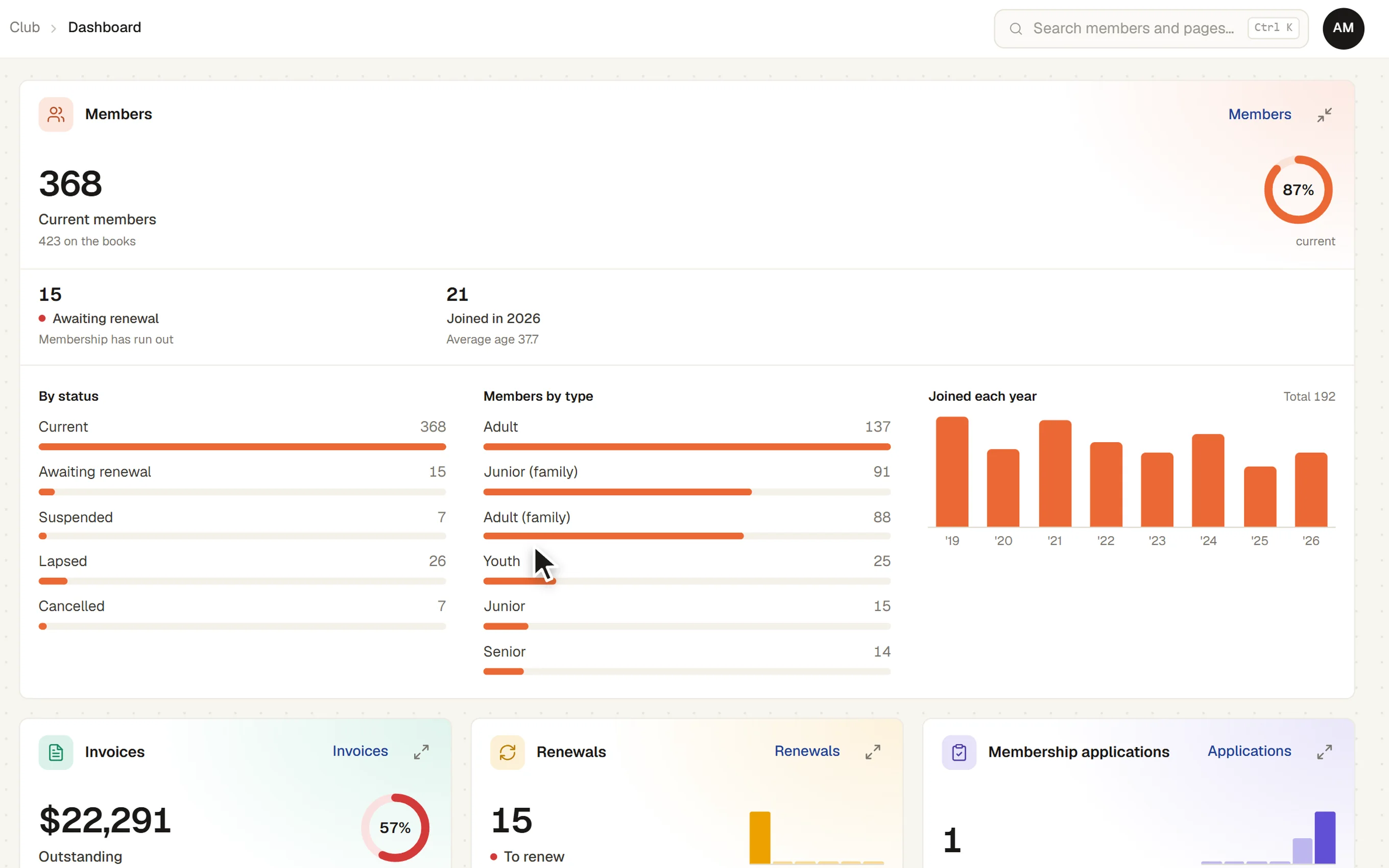Open the Invoices link
This screenshot has width=1389, height=868.
point(360,751)
